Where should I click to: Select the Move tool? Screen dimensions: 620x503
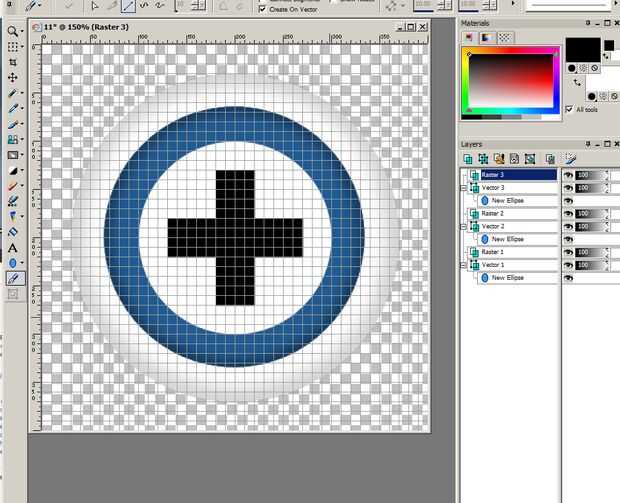(x=13, y=78)
